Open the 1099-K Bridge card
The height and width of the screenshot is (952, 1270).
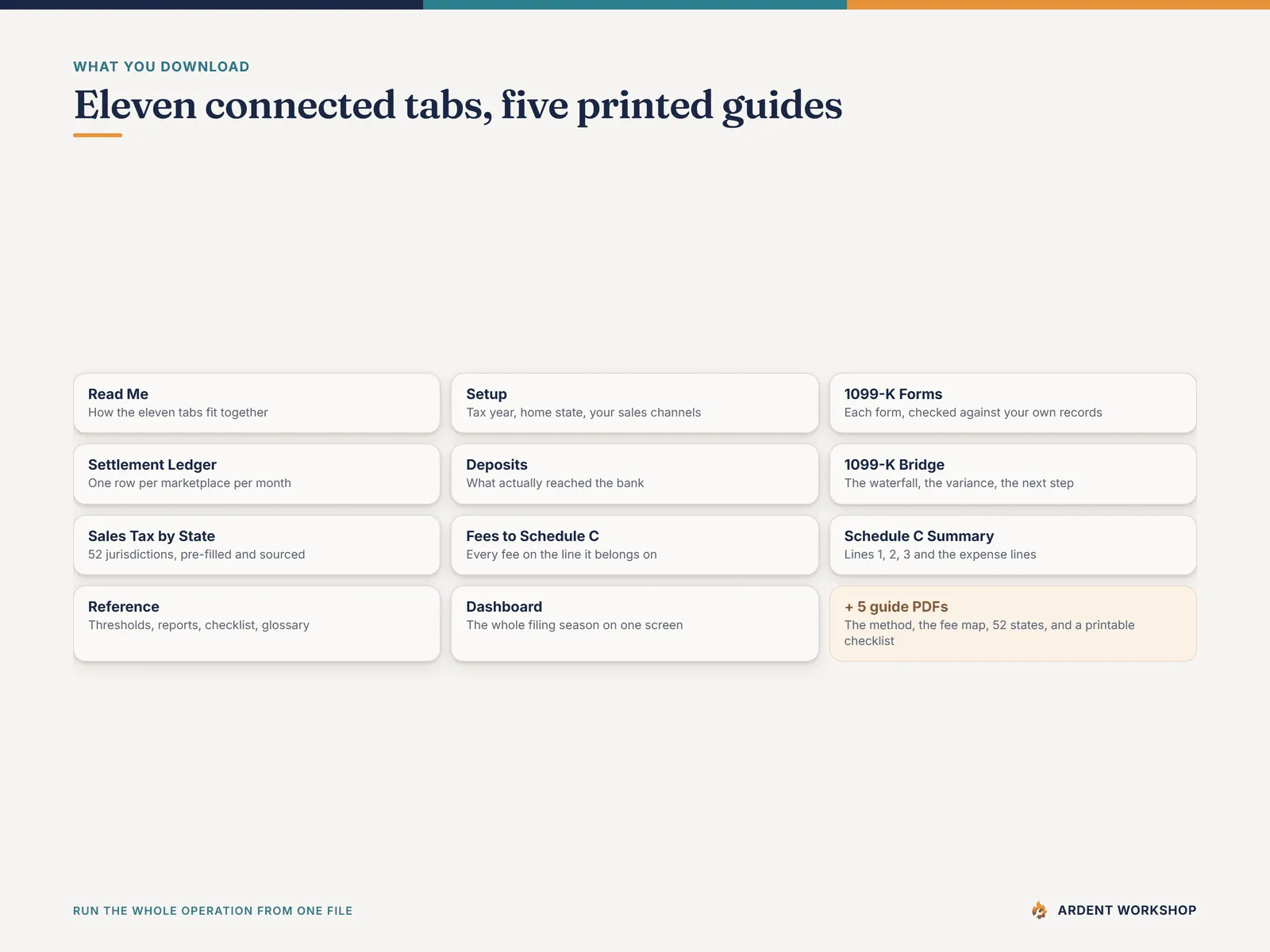point(1013,474)
